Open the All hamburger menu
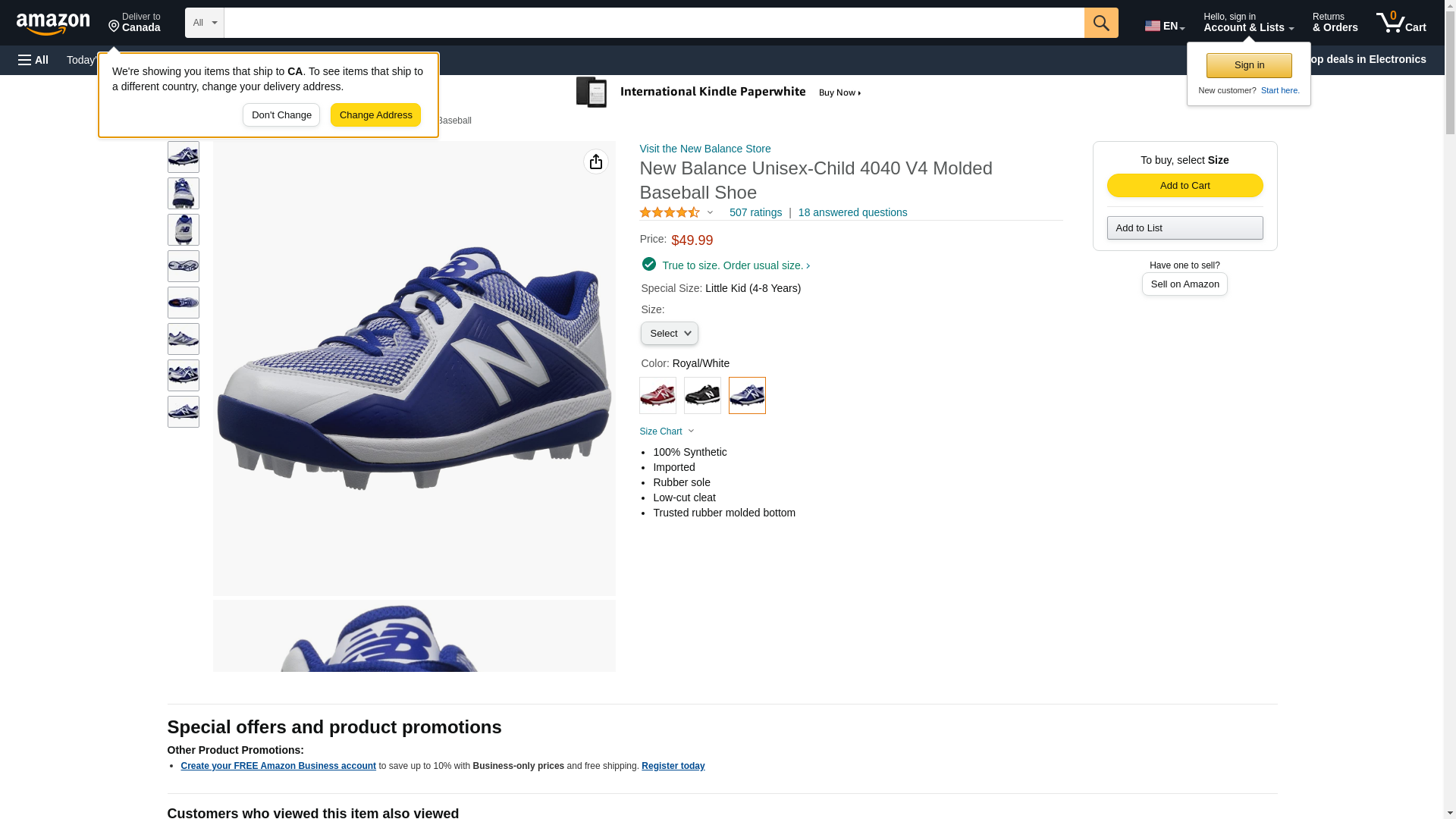This screenshot has width=1456, height=819. point(33,60)
